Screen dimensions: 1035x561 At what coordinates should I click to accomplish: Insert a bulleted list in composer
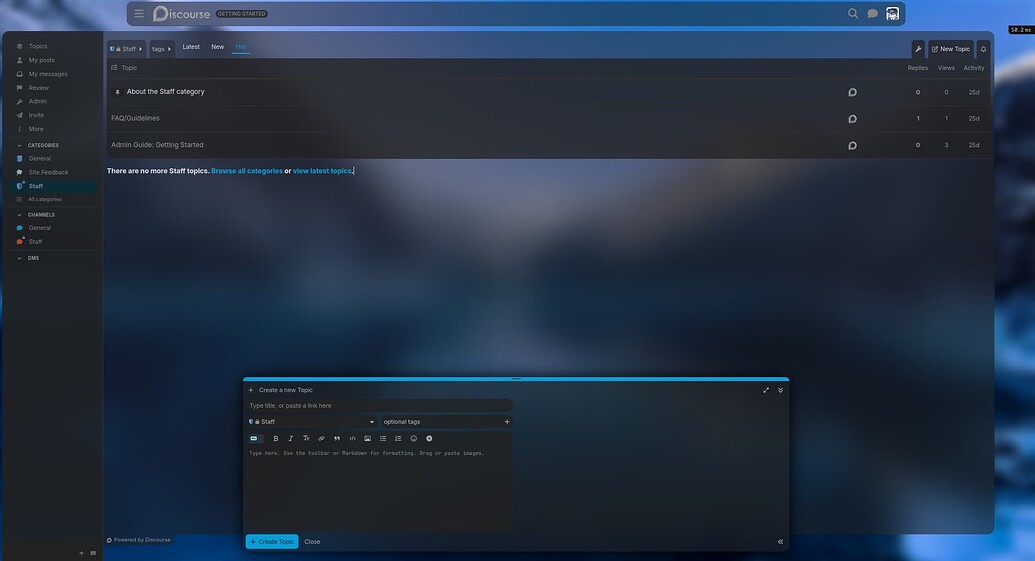pyautogui.click(x=383, y=438)
